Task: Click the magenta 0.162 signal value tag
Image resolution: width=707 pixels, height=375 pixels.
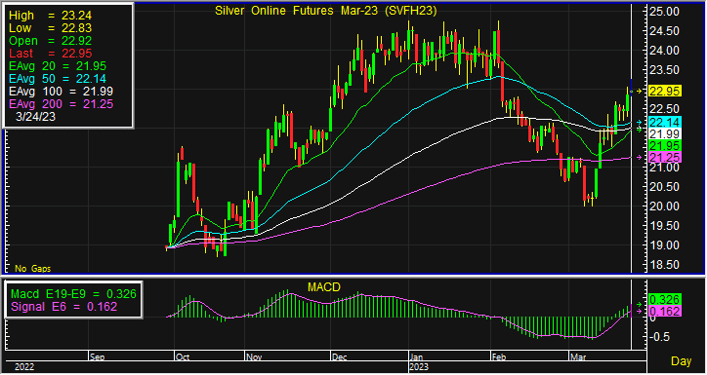Action: pos(665,311)
